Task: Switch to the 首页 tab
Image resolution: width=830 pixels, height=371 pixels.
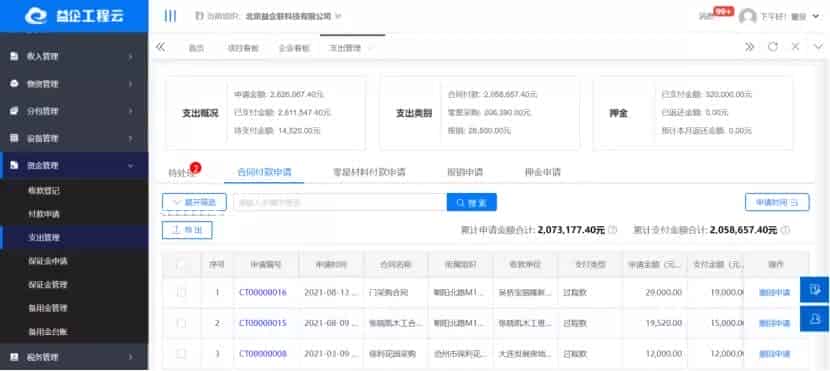Action: click(196, 48)
